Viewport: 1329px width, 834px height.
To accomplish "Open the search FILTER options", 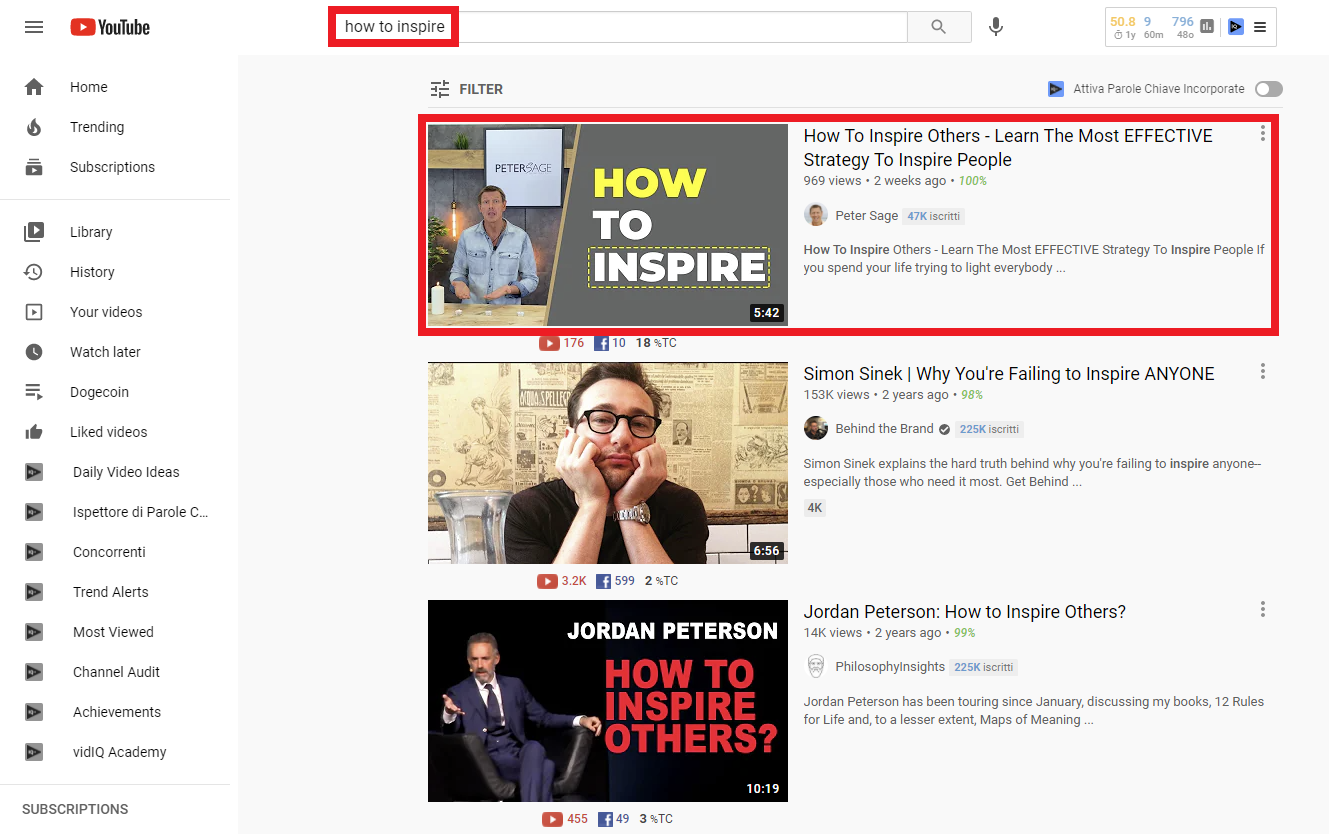I will click(466, 89).
